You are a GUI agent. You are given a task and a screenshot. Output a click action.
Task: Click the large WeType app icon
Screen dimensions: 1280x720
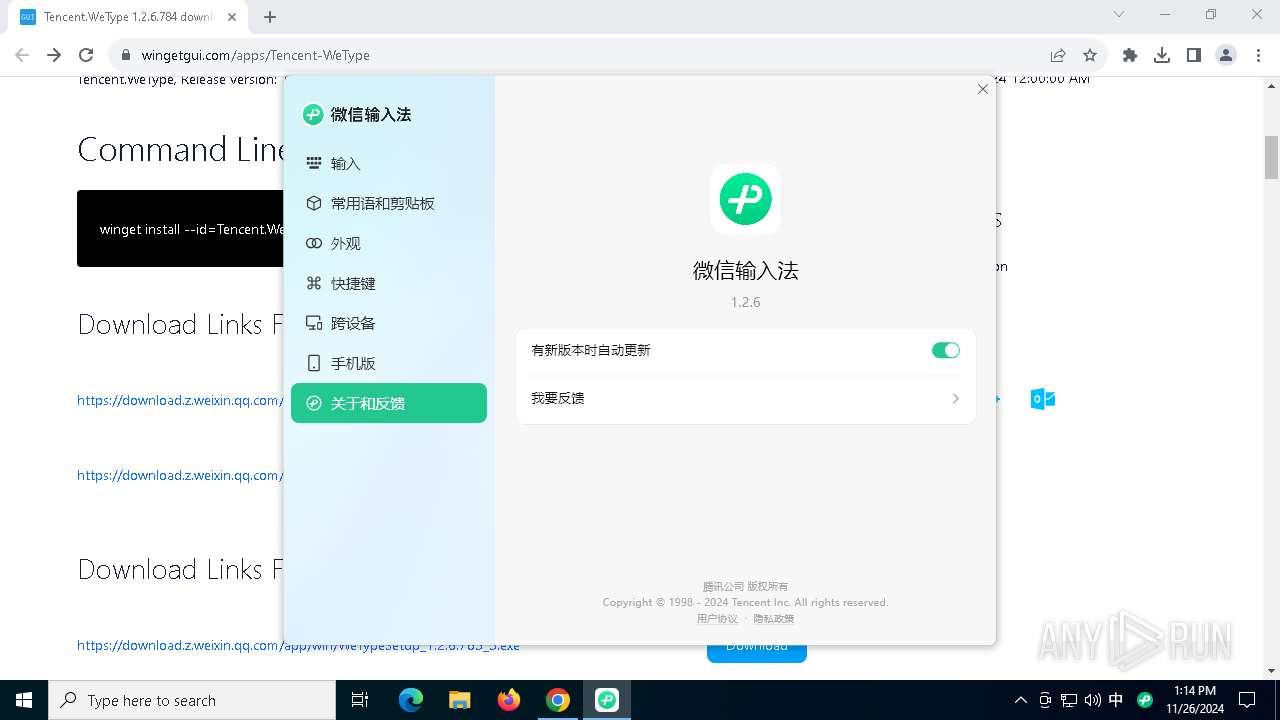(745, 199)
